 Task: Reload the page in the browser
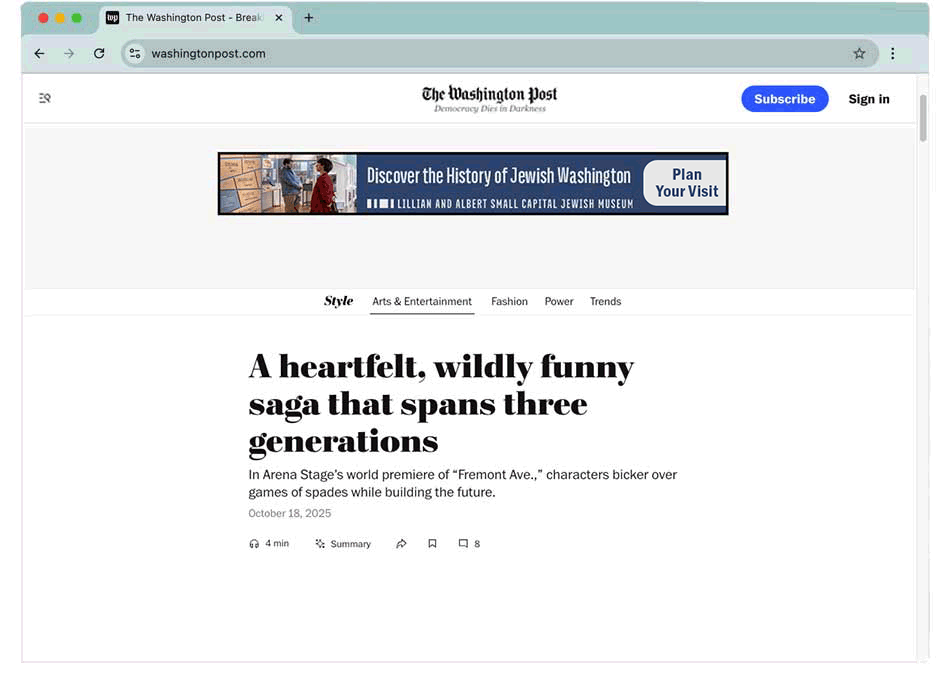[99, 54]
